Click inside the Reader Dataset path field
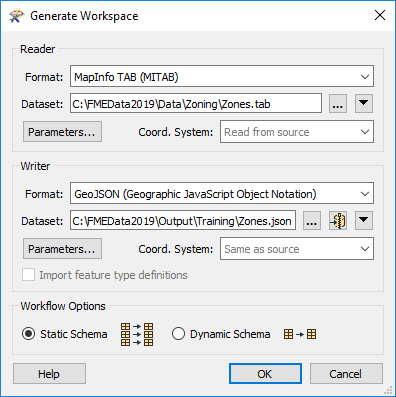The height and width of the screenshot is (397, 396). [196, 104]
